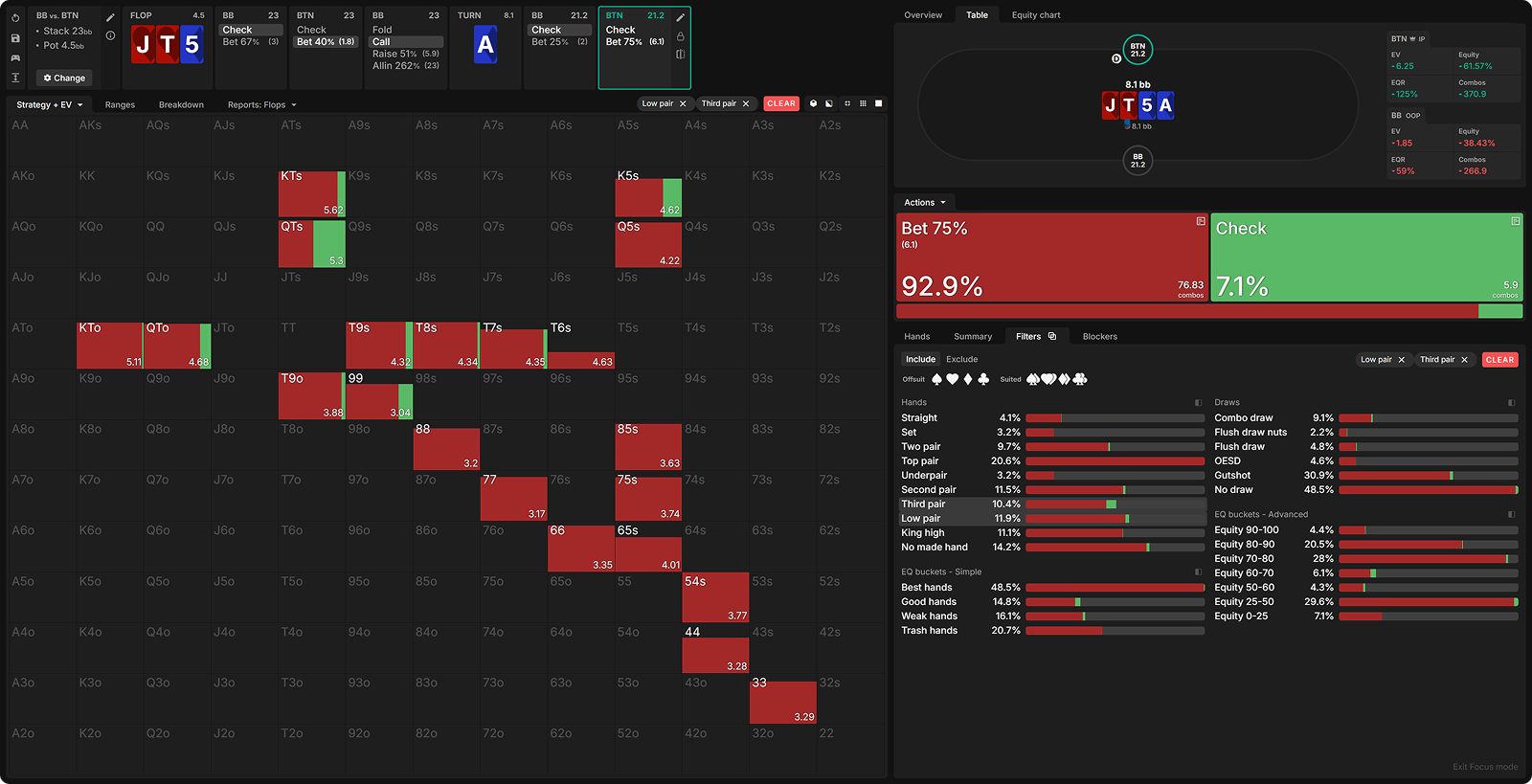Open the Actions dropdown menu

[924, 203]
